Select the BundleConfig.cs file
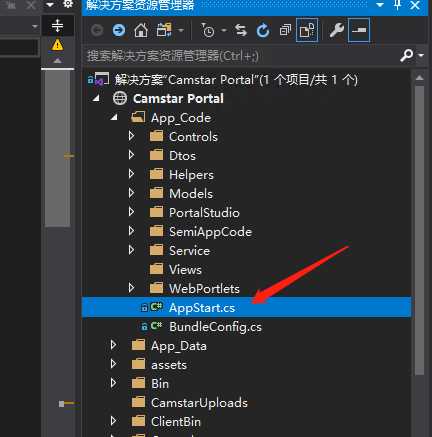Viewport: 432px width, 437px height. coord(215,327)
